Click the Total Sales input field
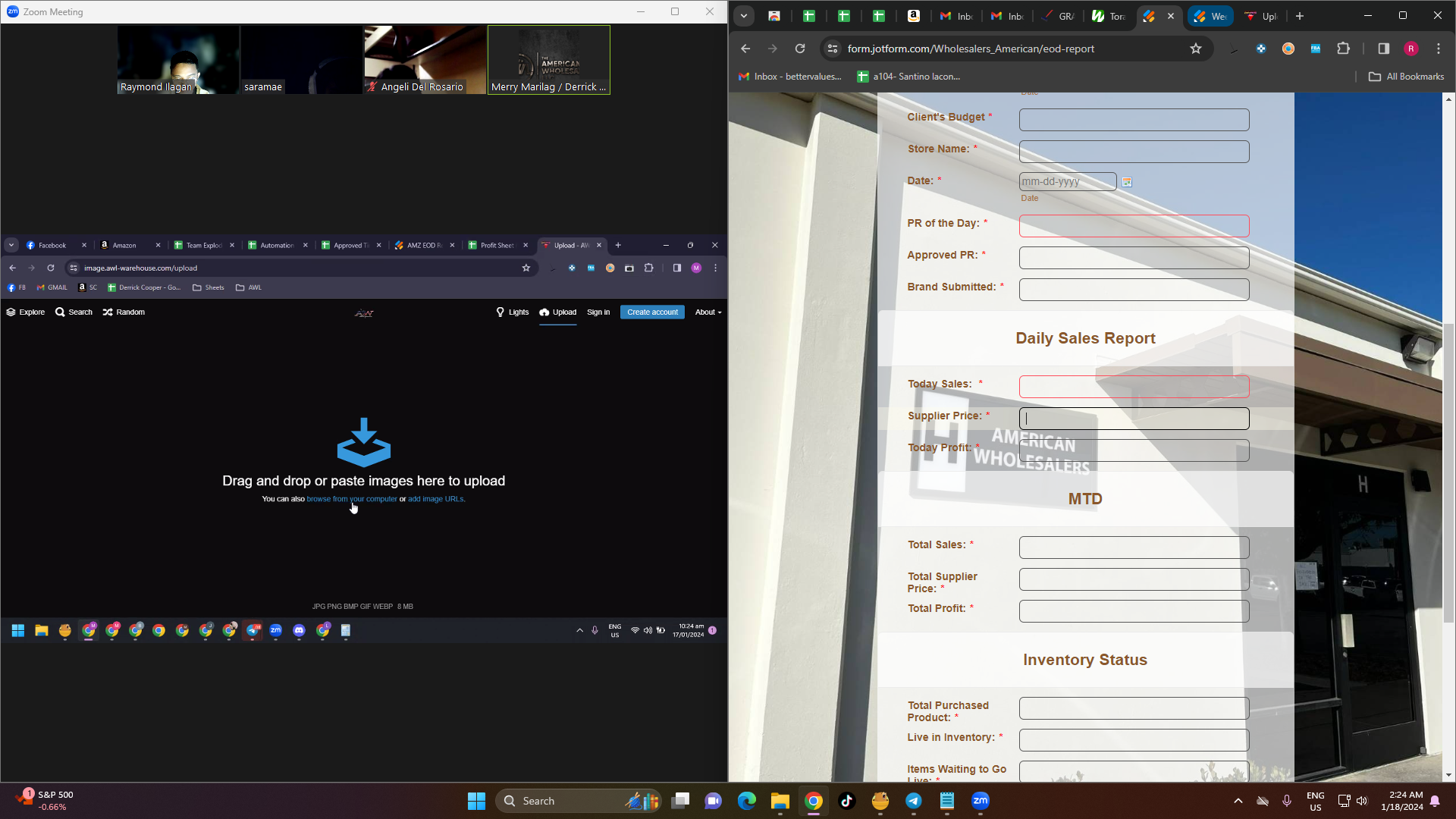This screenshot has width=1456, height=819. (1134, 548)
